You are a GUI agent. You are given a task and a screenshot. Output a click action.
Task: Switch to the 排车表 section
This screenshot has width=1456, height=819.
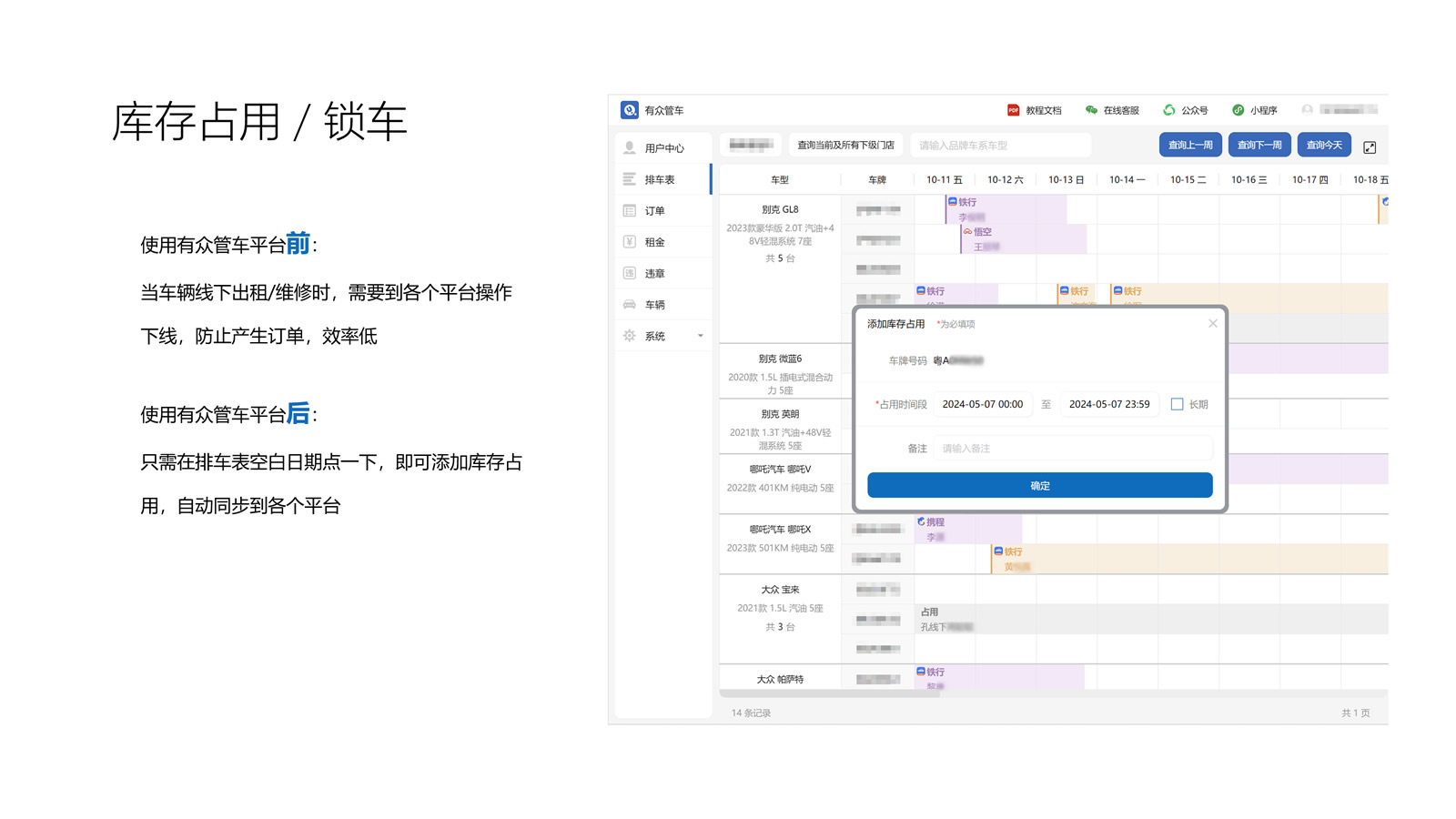click(x=660, y=179)
